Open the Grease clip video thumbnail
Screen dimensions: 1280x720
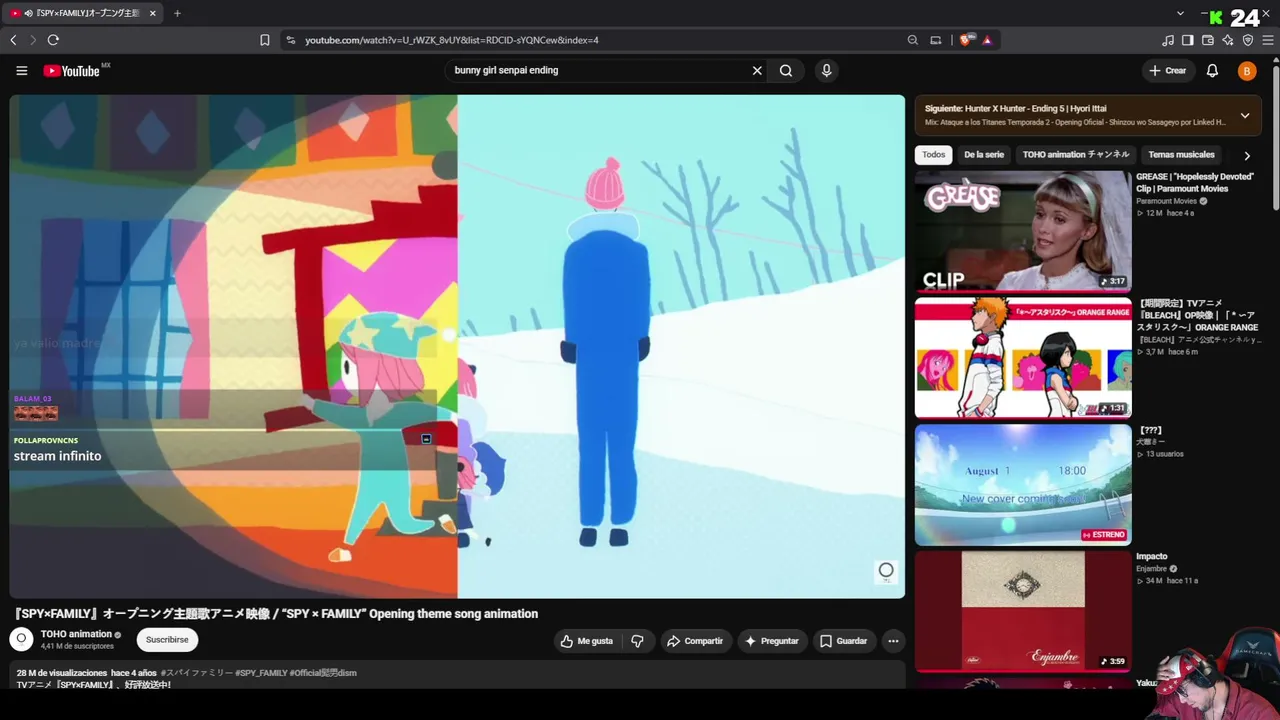[x=1023, y=231]
